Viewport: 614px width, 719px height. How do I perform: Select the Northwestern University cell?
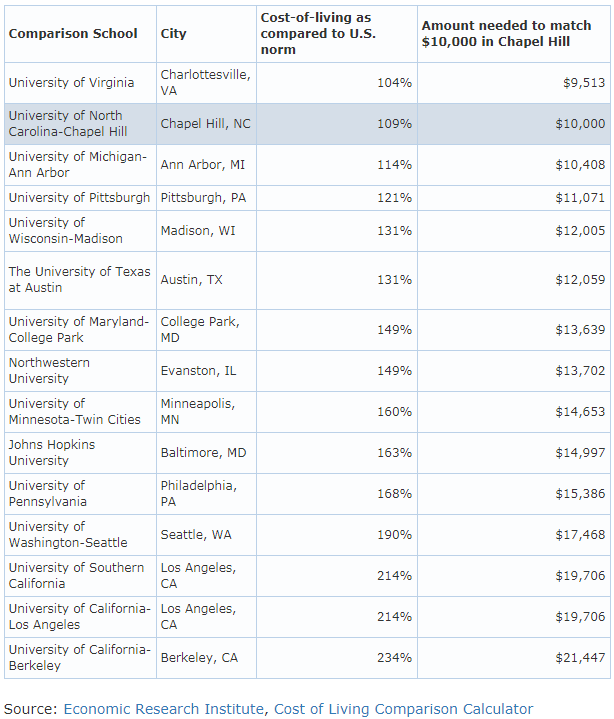coord(80,371)
